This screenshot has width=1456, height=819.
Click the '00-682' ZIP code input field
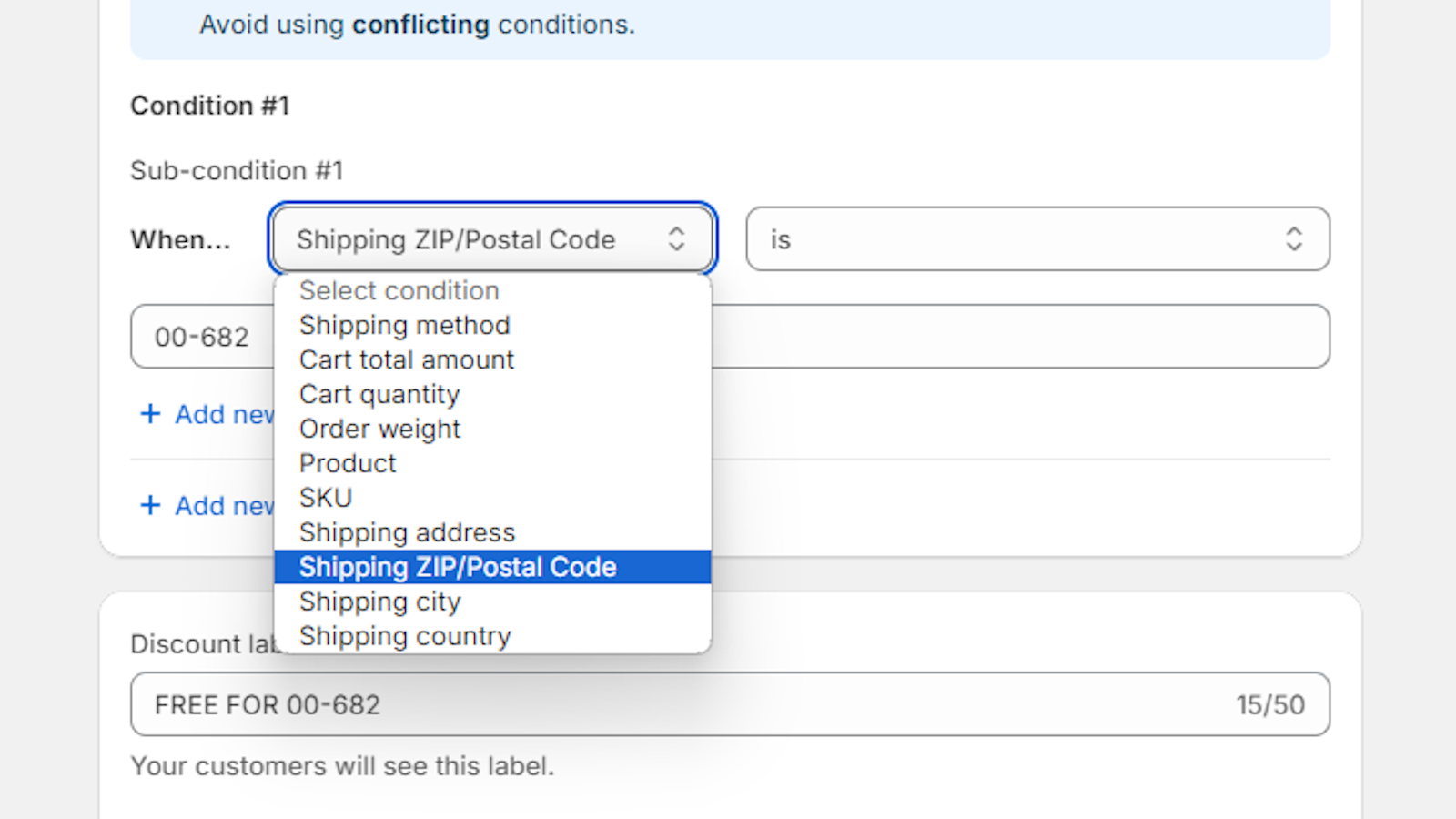[202, 336]
